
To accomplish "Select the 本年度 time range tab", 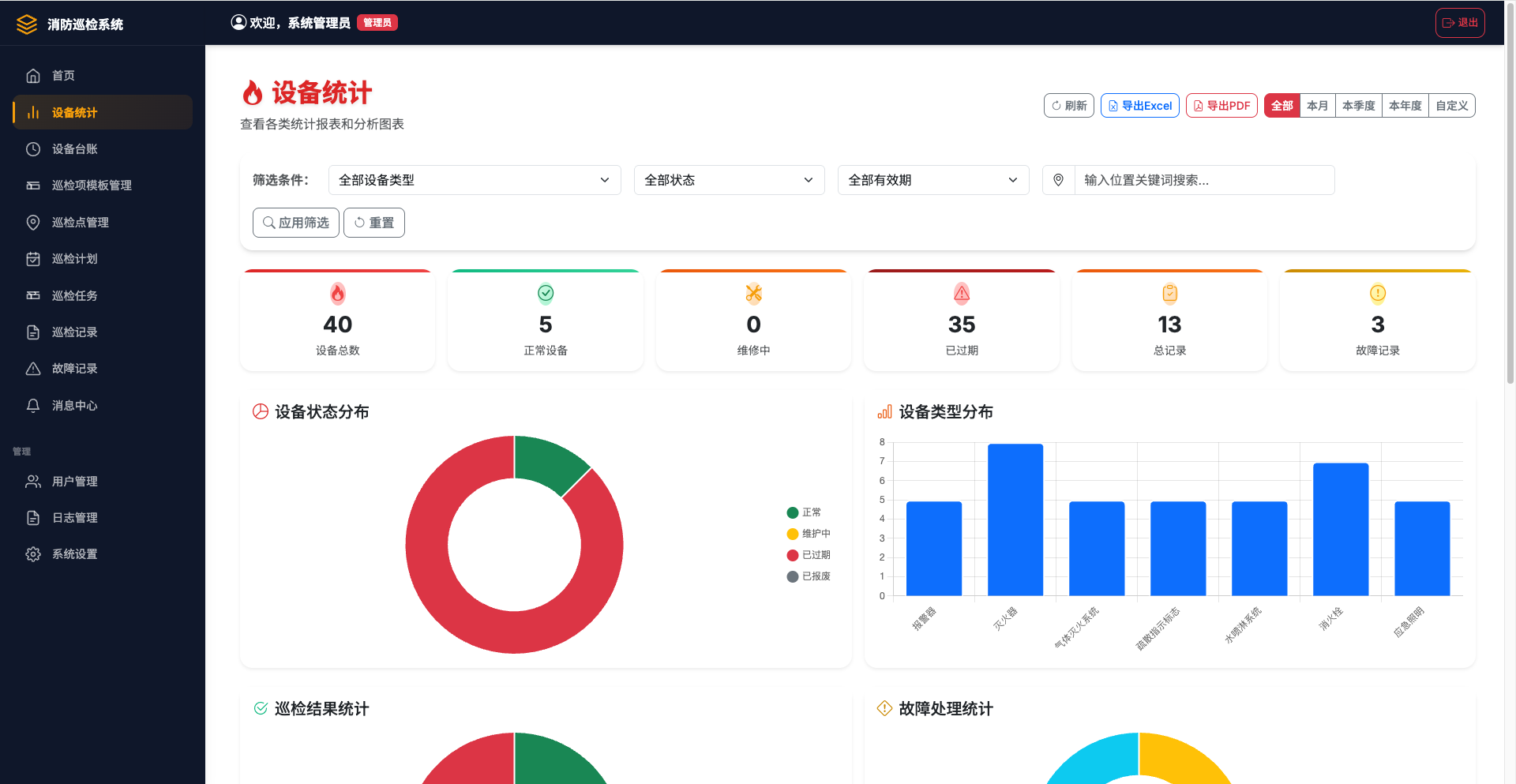I will coord(1405,106).
